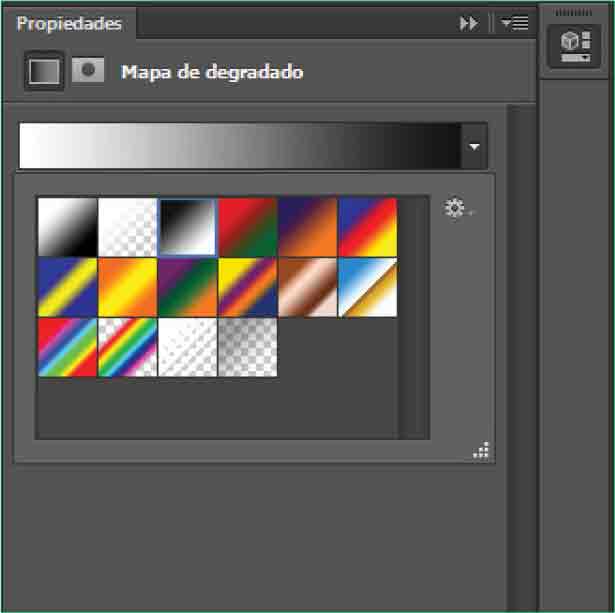615x613 pixels.
Task: Click the dock grip above 3D icon
Action: point(575,13)
